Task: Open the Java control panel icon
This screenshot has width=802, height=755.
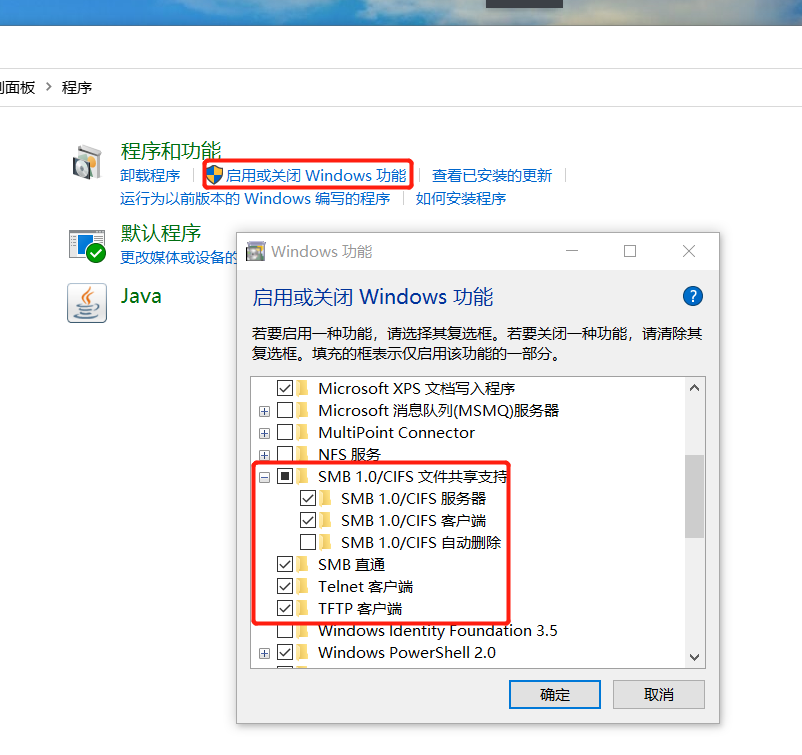Action: [87, 303]
